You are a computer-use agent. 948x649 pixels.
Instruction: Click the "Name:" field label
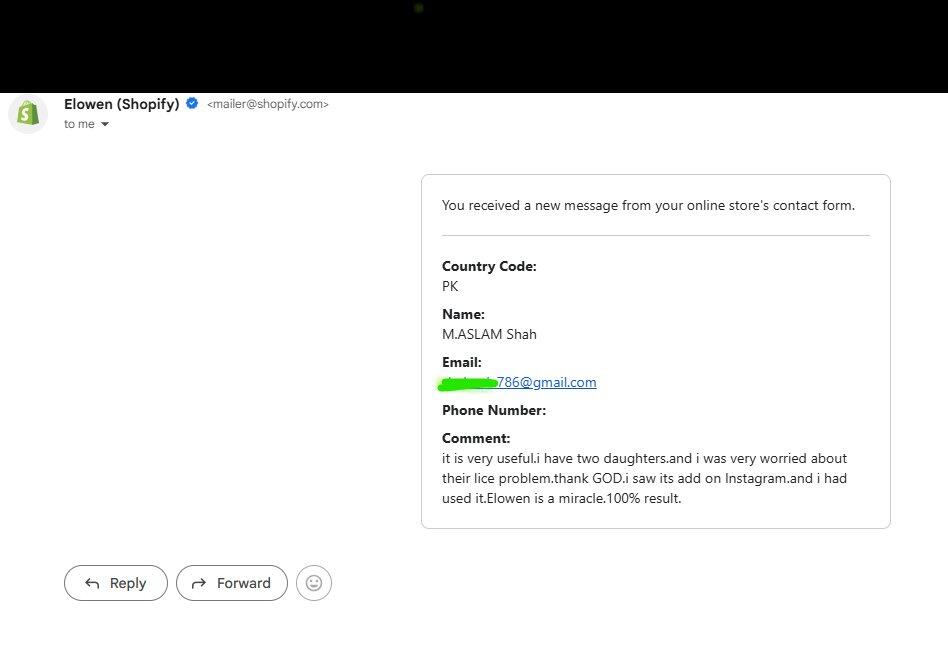(x=463, y=314)
